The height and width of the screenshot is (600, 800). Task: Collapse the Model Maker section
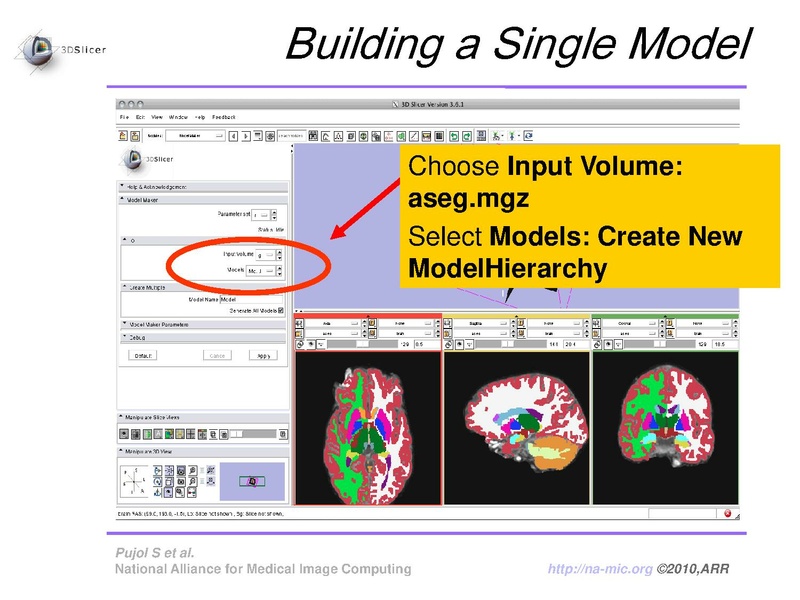pos(204,200)
